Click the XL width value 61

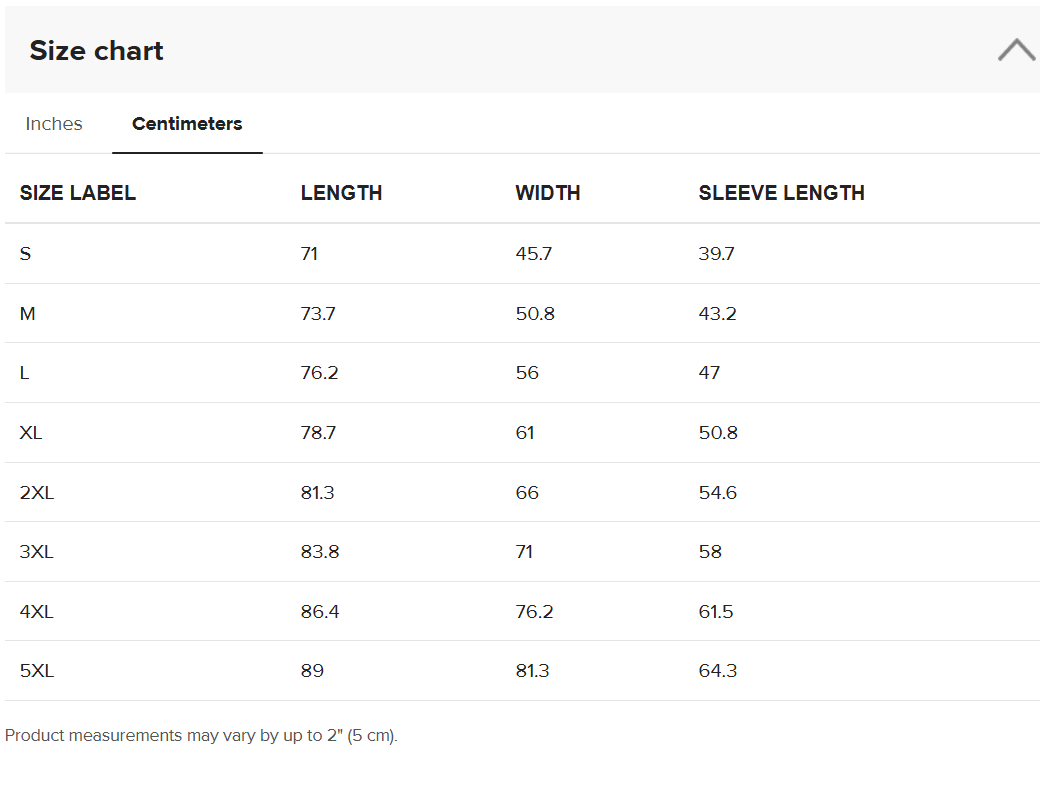tap(525, 433)
